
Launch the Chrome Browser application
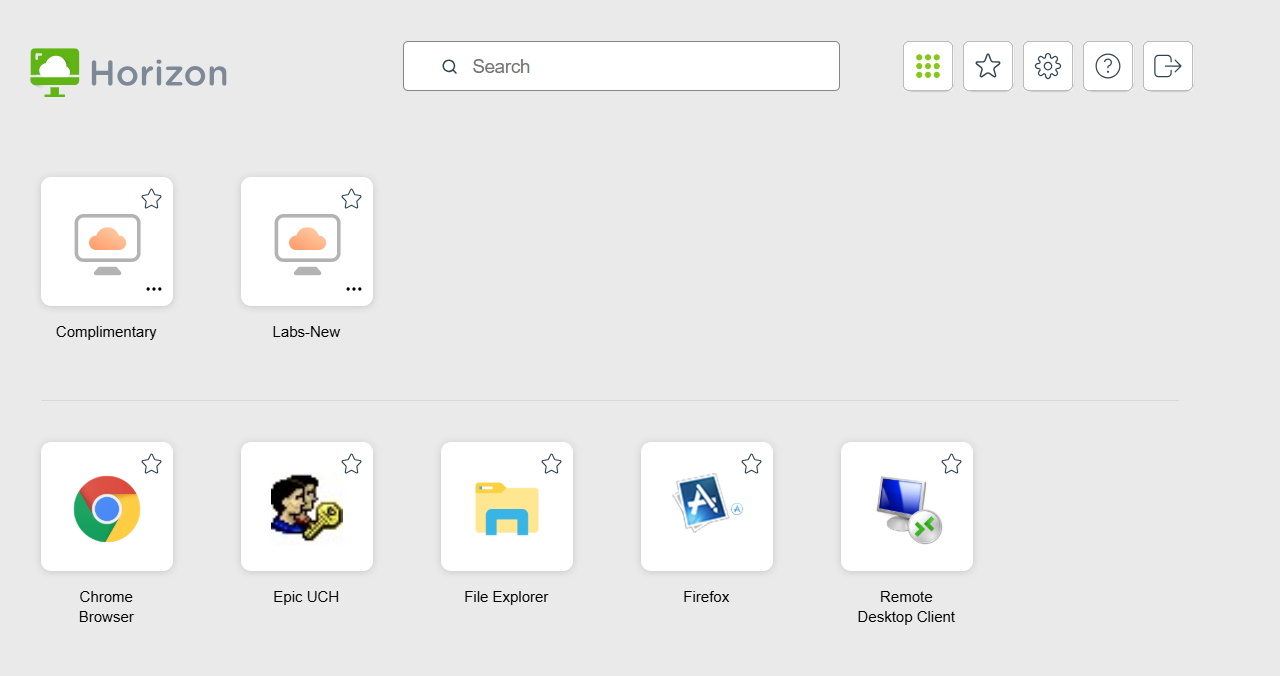[x=107, y=507]
